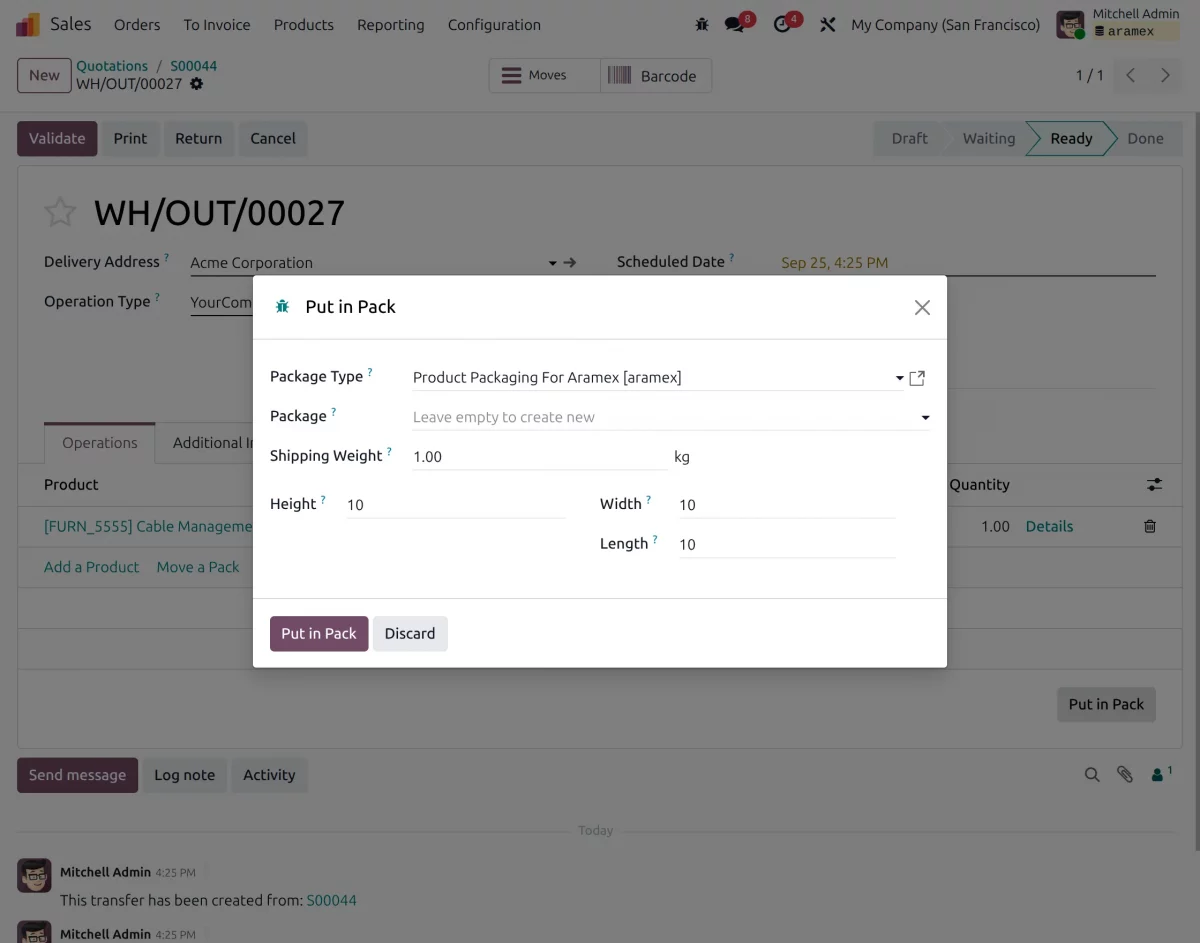This screenshot has height=943, width=1200.
Task: Open the Configuration menu
Action: [x=494, y=25]
